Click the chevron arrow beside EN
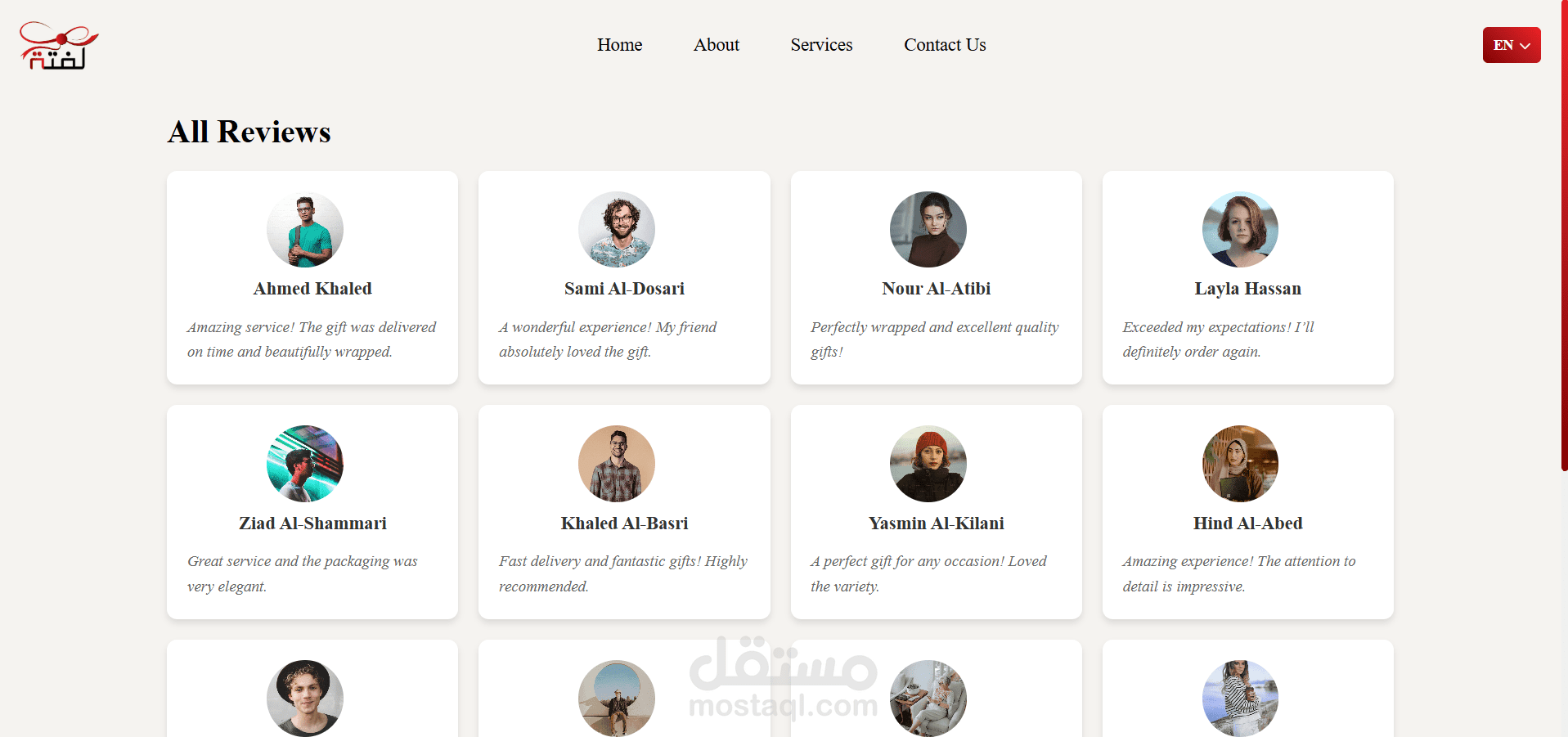 click(1525, 46)
